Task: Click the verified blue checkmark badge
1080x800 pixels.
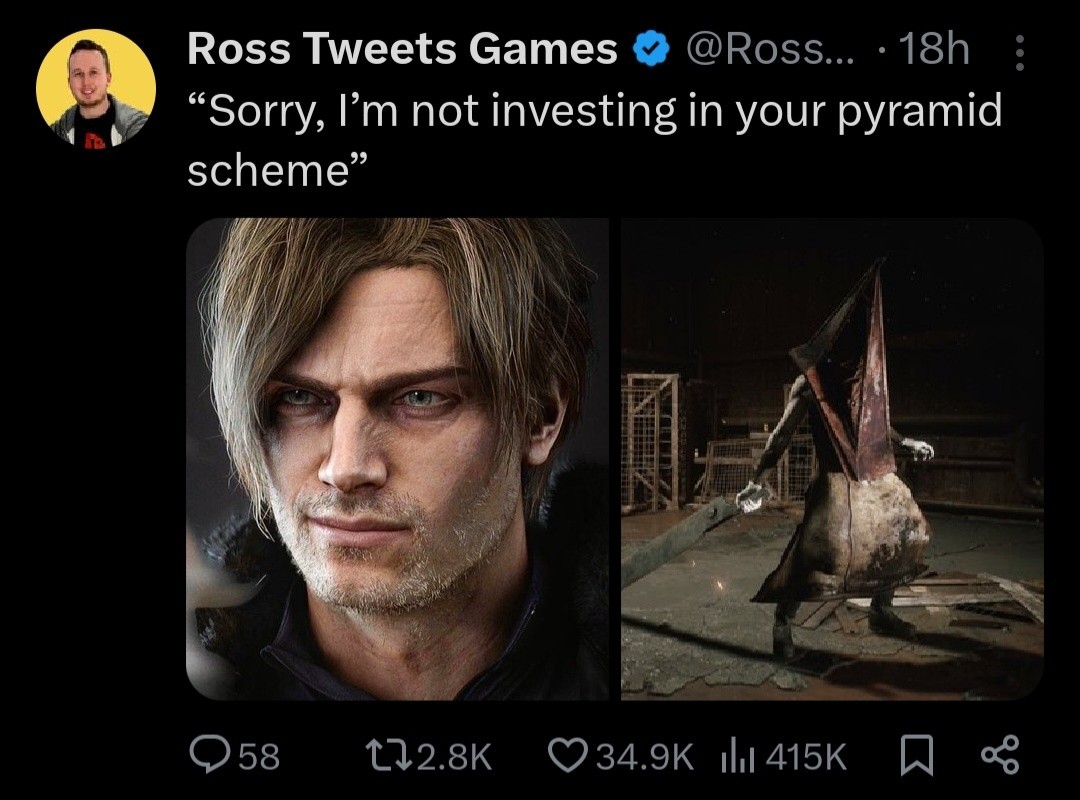Action: [653, 47]
